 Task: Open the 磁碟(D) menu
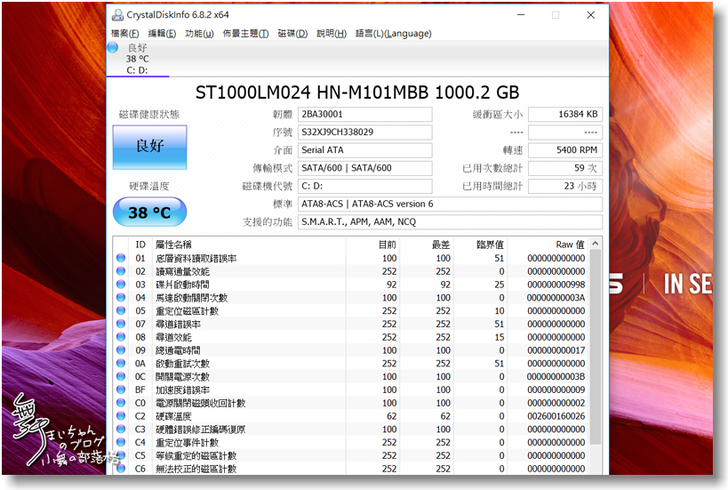[x=292, y=33]
